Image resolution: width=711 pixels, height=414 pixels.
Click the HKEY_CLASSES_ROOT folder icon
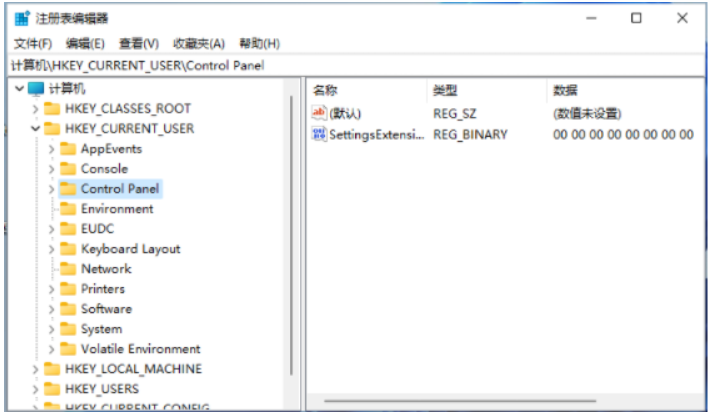(52, 108)
